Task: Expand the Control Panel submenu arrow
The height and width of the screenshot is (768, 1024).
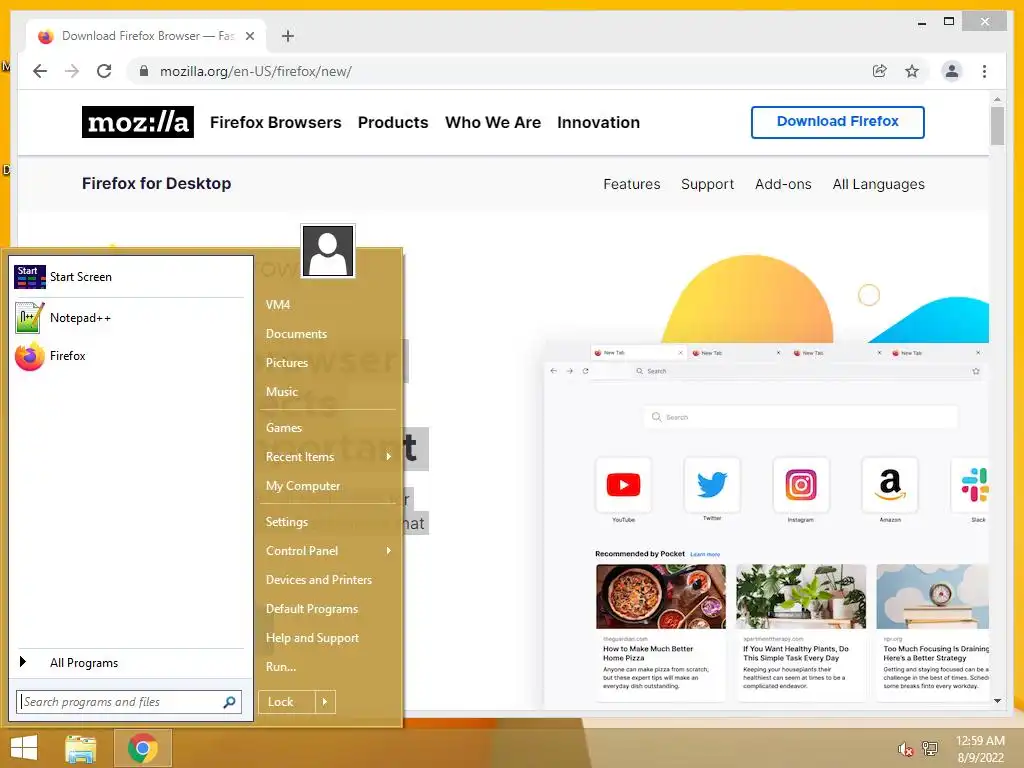Action: point(389,551)
